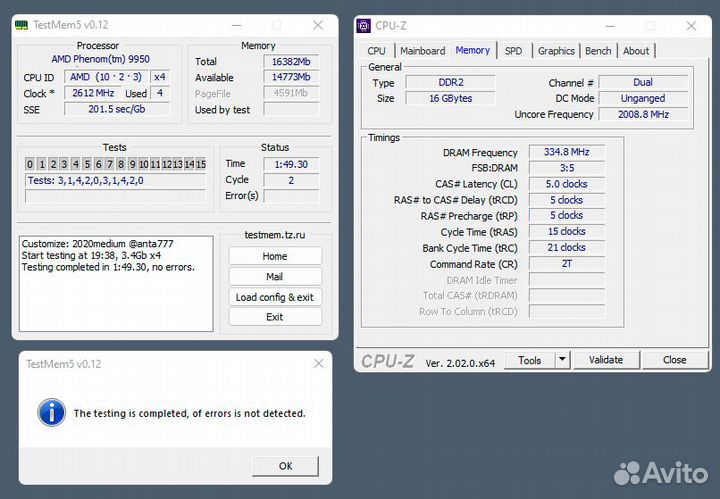720x499 pixels.
Task: Click the empty Error(s) field
Action: (291, 196)
